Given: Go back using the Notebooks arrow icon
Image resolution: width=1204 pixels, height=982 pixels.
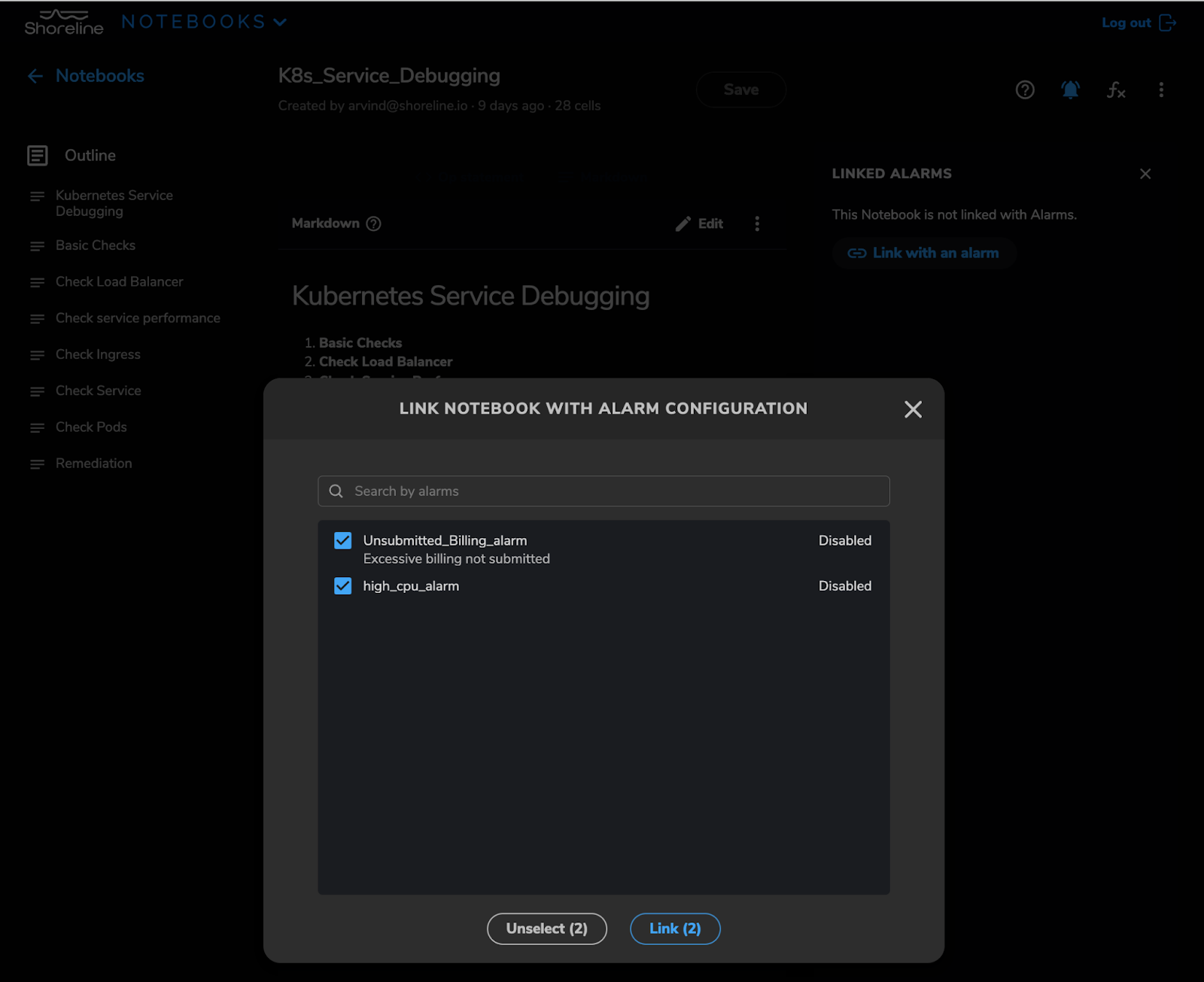Looking at the screenshot, I should (35, 76).
